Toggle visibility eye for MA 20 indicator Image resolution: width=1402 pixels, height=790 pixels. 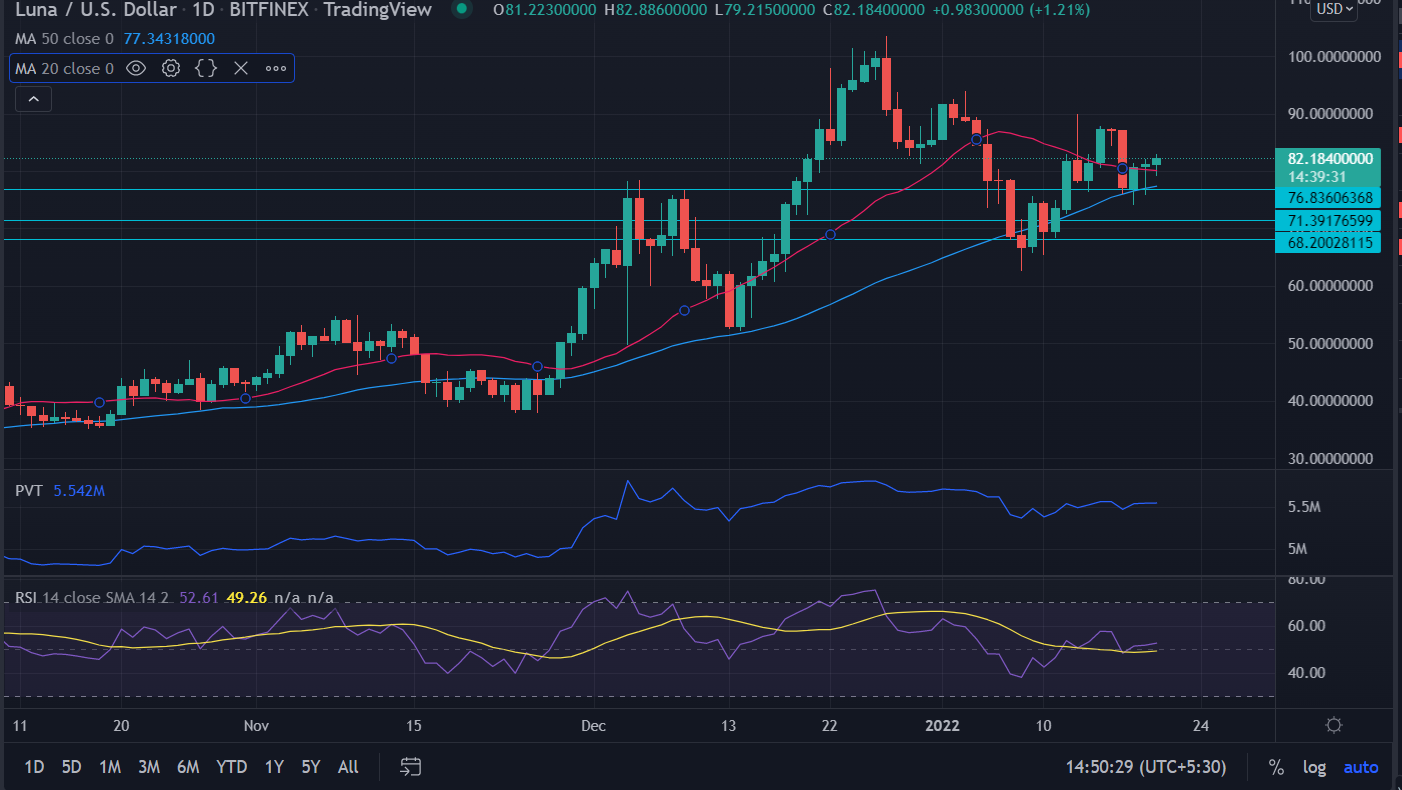137,68
